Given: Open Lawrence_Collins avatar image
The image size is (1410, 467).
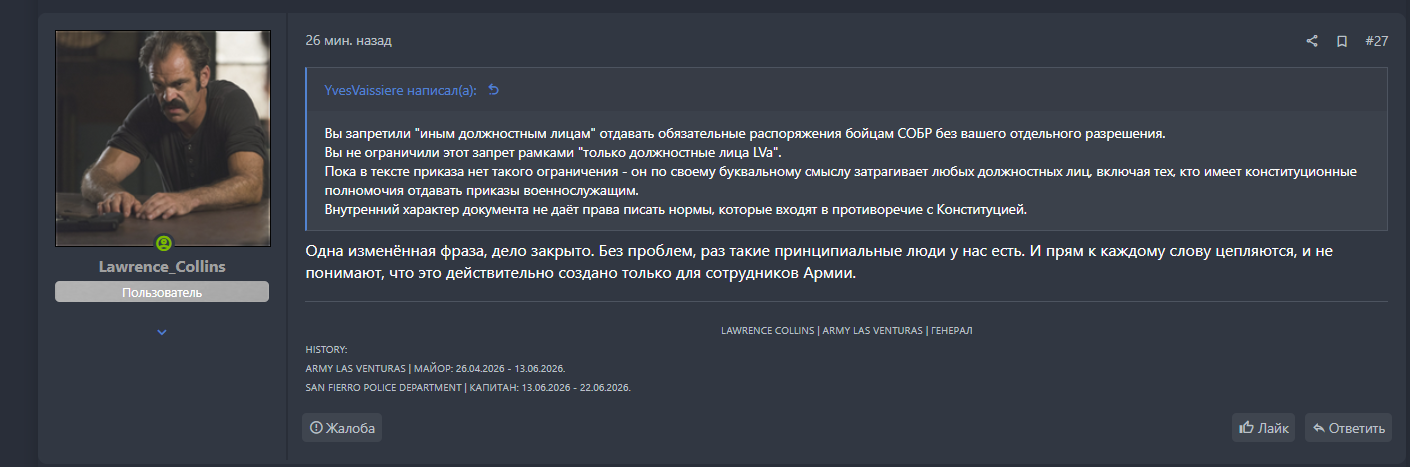Looking at the screenshot, I should point(162,139).
